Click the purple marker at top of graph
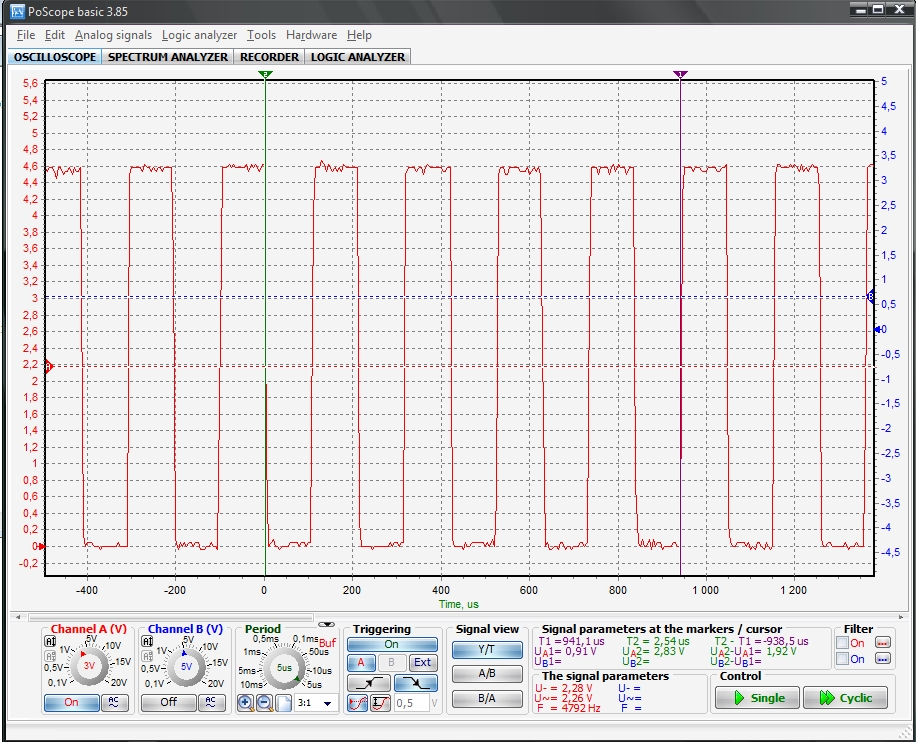 point(681,75)
